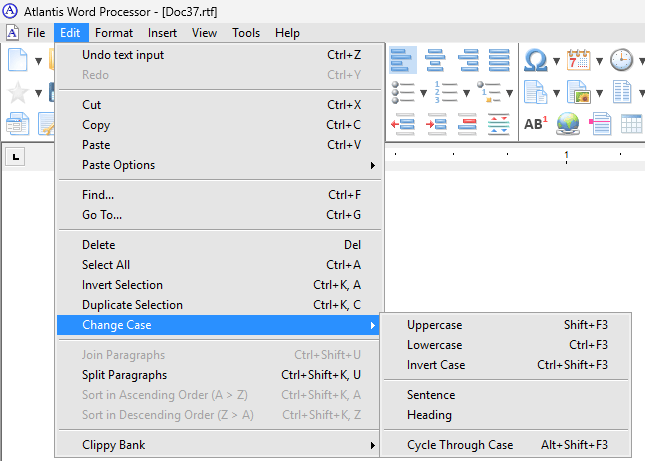Click the Insert Time clock icon

[621, 60]
